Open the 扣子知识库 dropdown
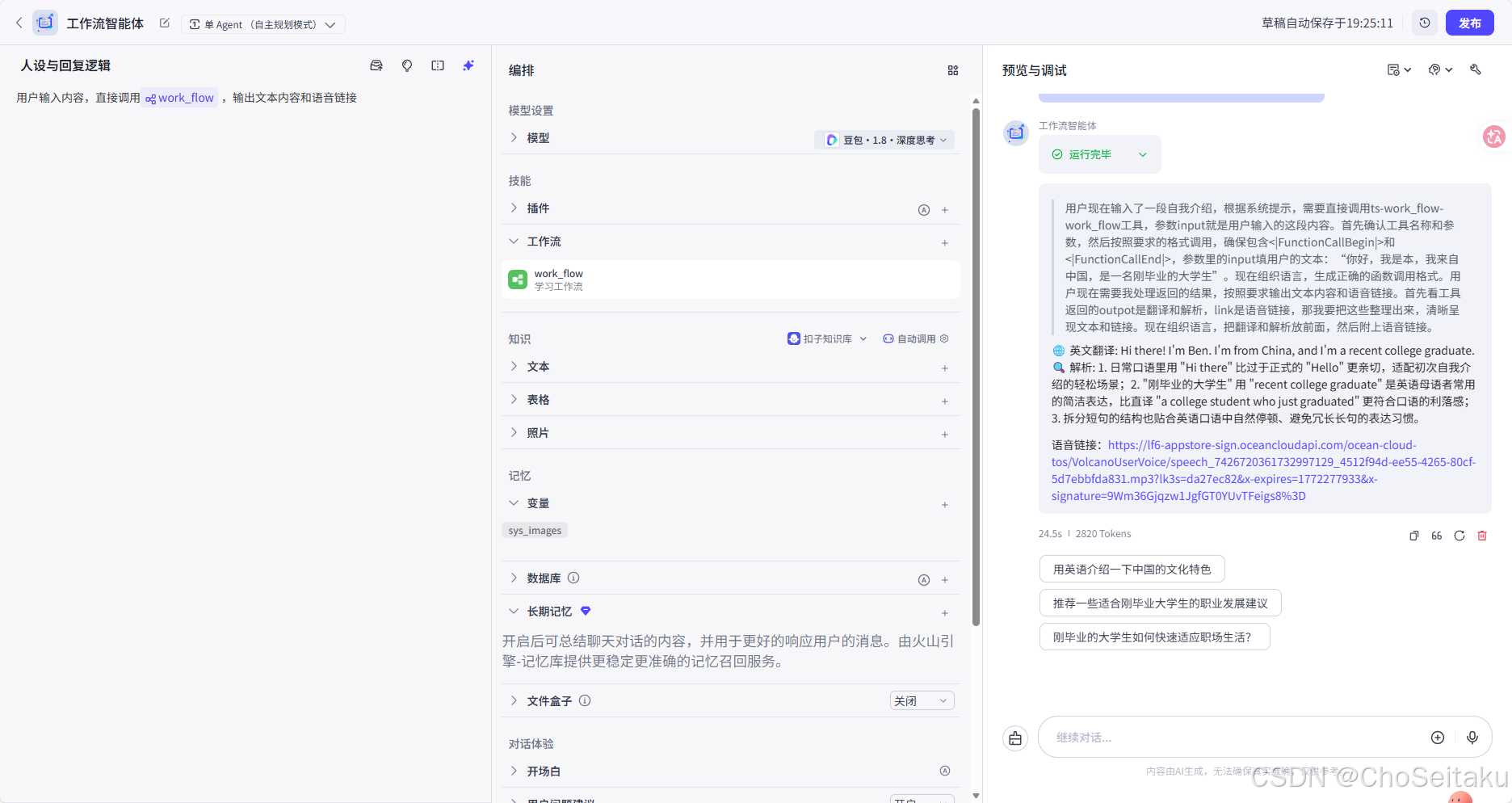Screen dimensions: 1512x803 point(827,338)
